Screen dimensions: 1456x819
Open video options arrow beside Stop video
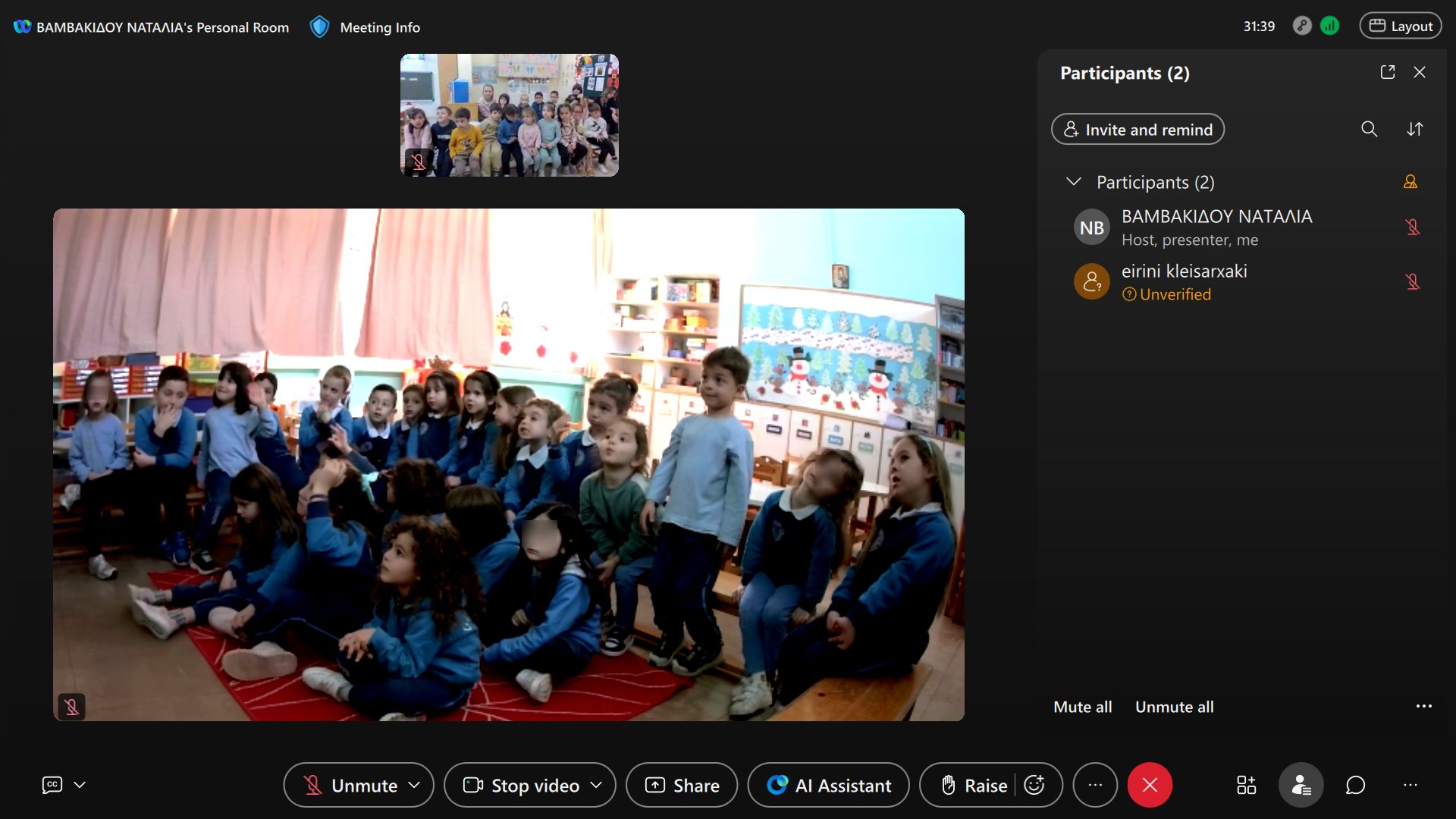point(596,785)
